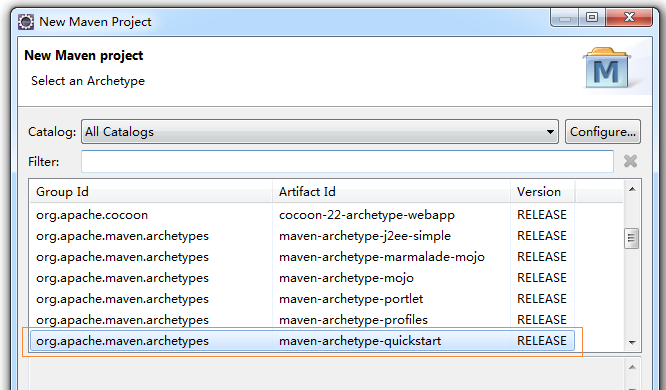Click the org.apache.maven.archetypes cell for portlet row
The image size is (666, 390).
(x=122, y=299)
